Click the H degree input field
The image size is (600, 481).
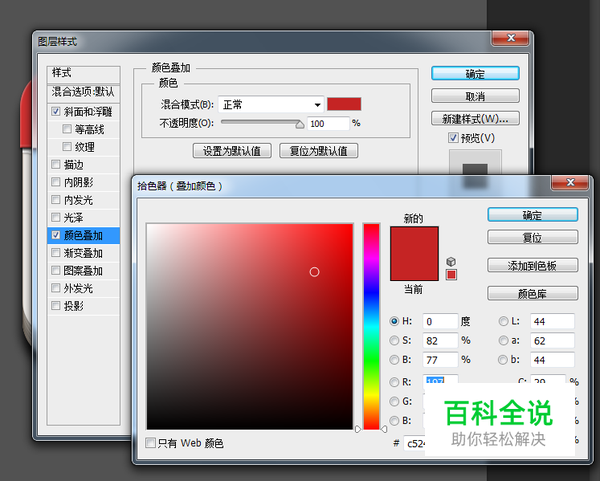pos(440,321)
